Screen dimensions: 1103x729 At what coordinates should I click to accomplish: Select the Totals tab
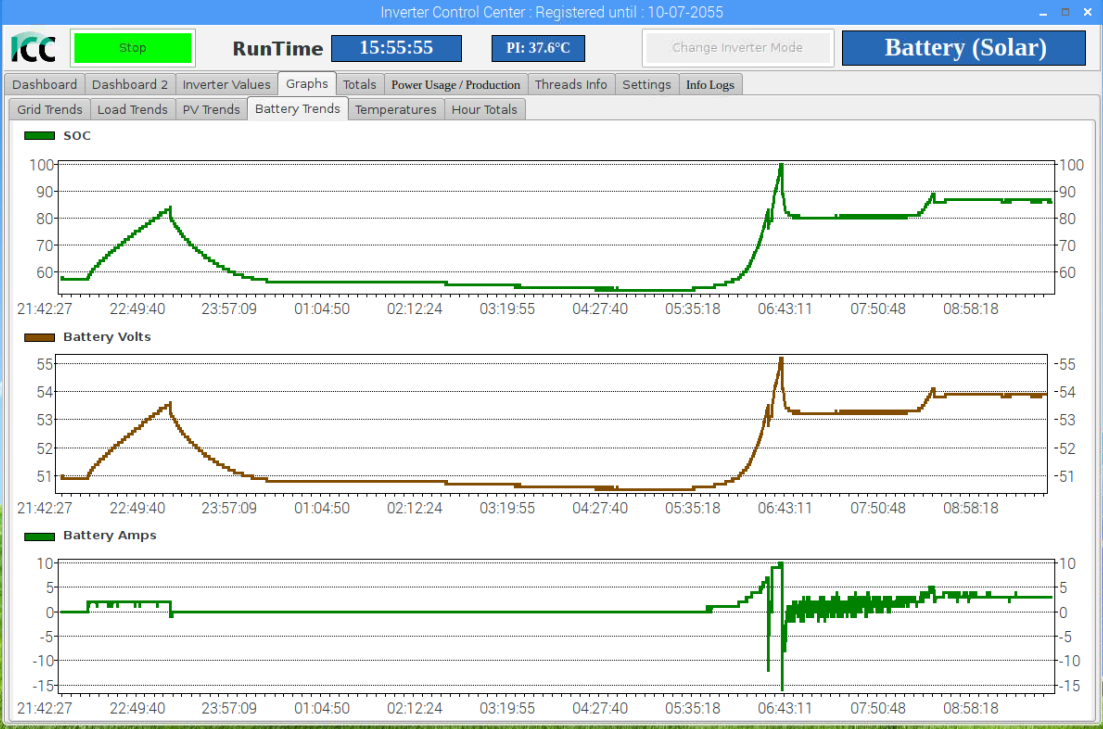point(360,85)
